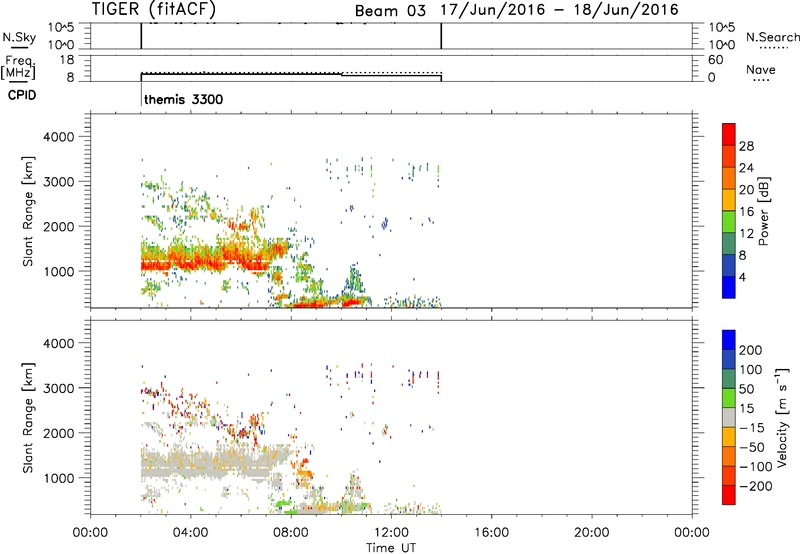Click the '12:00' time axis tick label
Image resolution: width=800 pixels, height=554 pixels.
(391, 533)
